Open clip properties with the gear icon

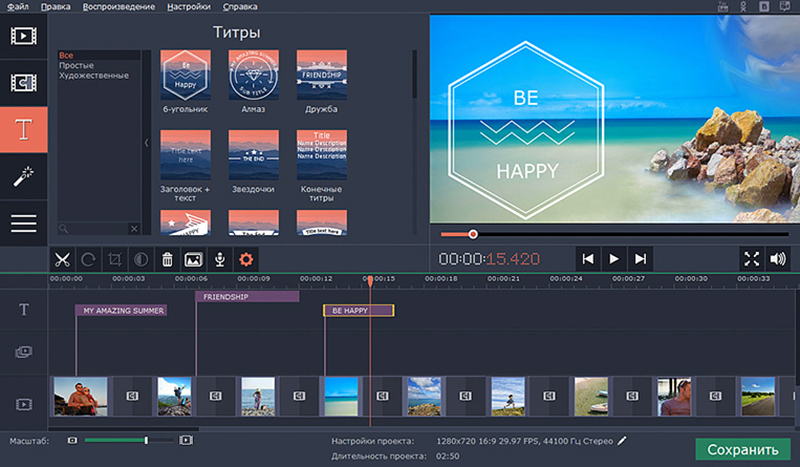click(x=245, y=259)
